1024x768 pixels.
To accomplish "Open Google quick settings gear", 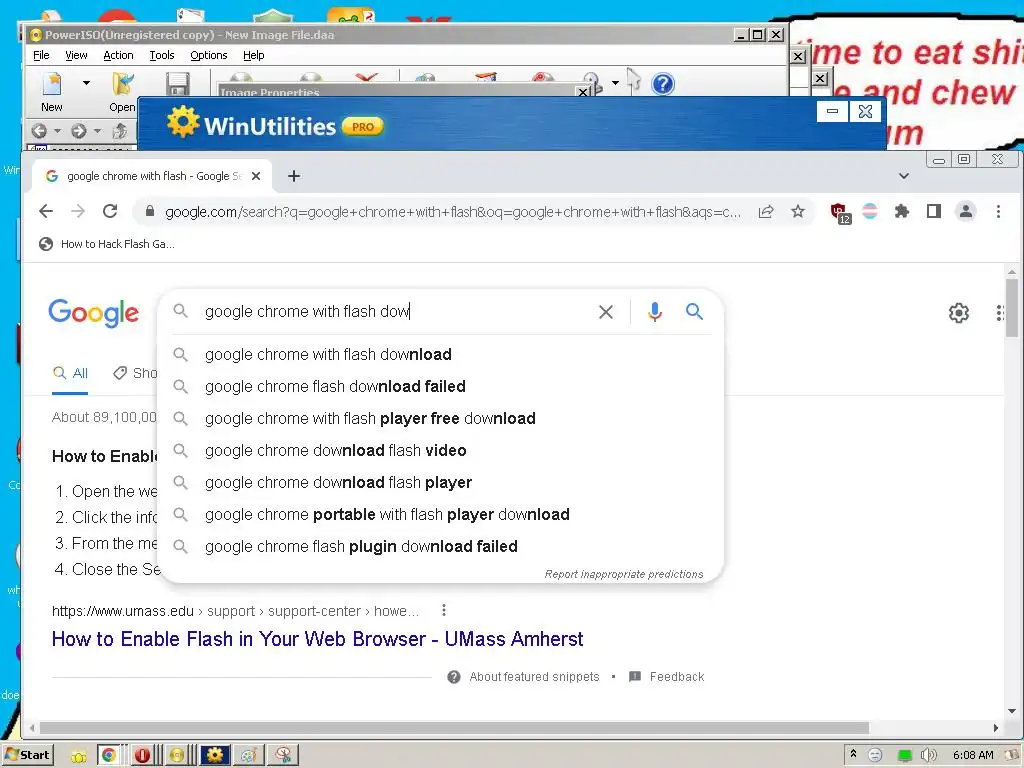I will [x=959, y=313].
